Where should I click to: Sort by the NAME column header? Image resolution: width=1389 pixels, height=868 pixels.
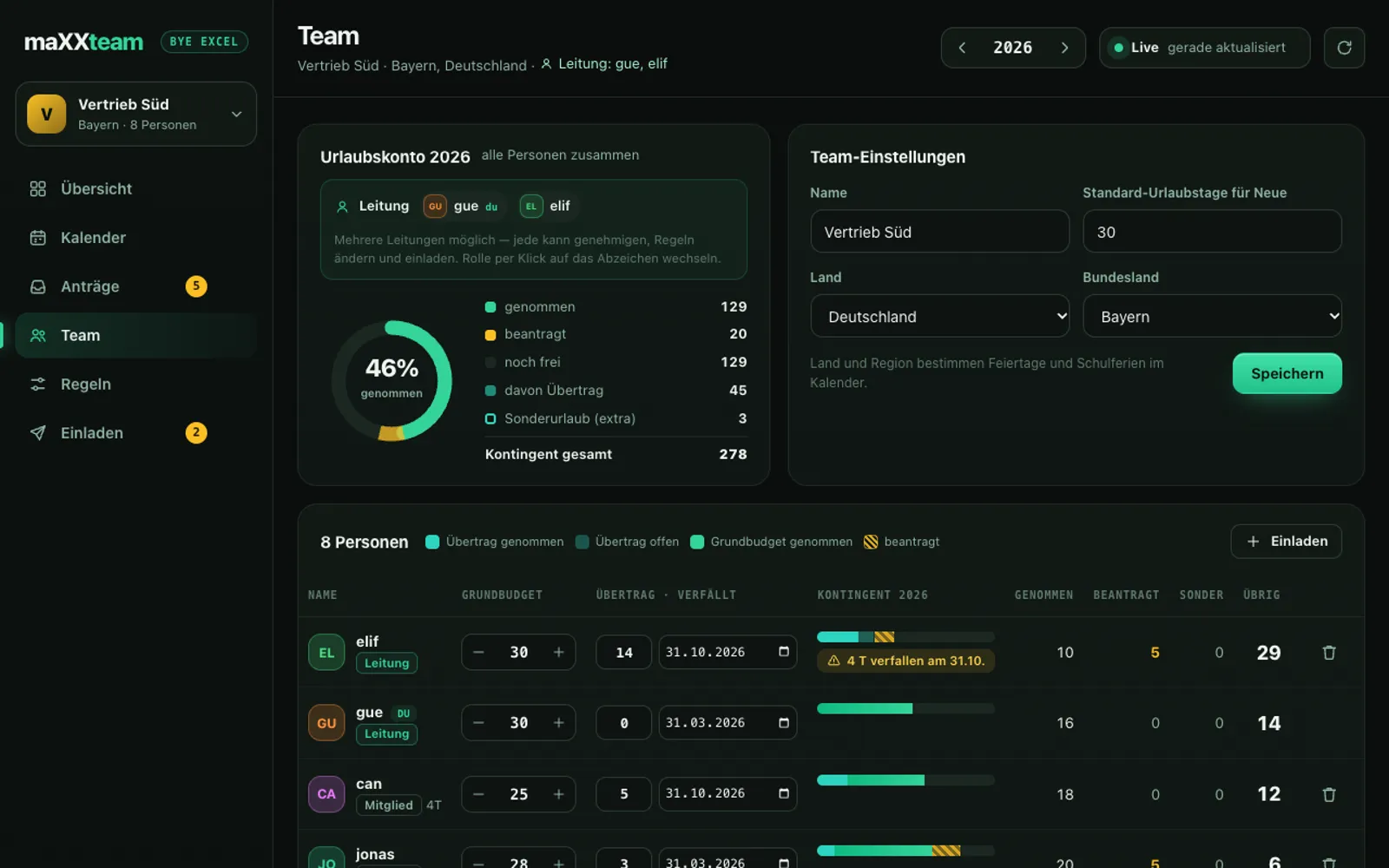pos(322,595)
